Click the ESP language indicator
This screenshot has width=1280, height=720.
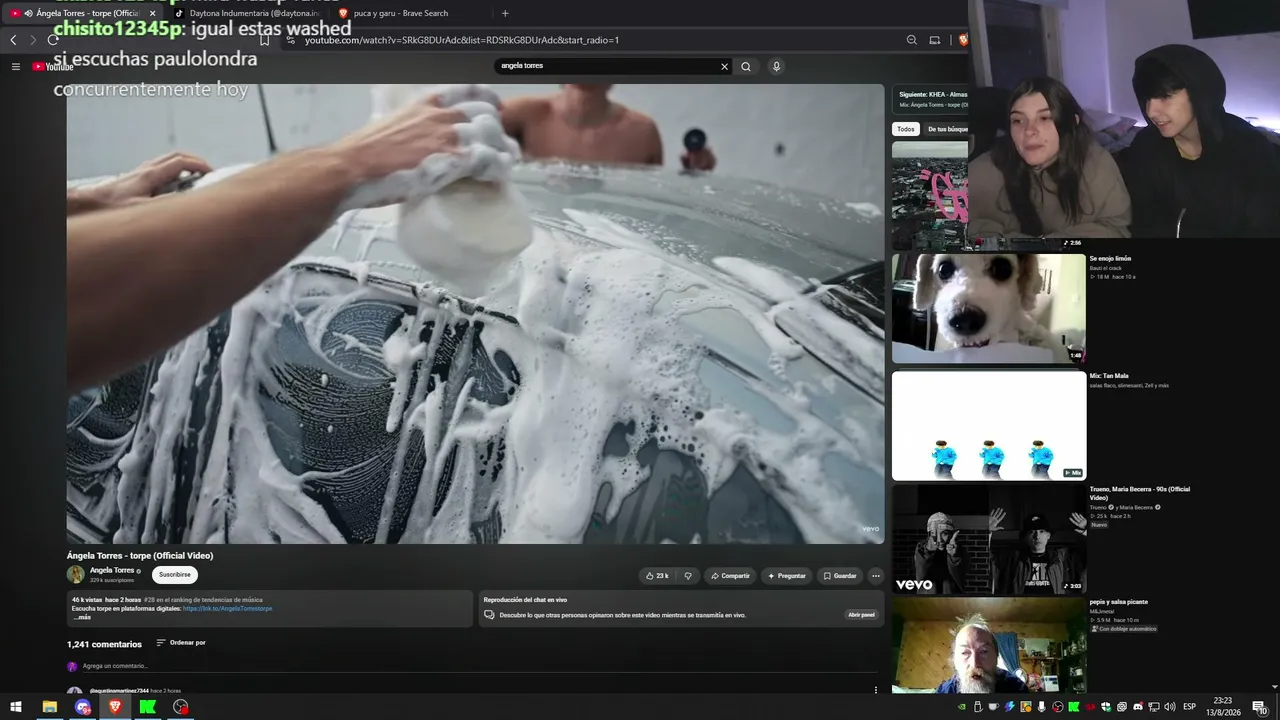1189,707
